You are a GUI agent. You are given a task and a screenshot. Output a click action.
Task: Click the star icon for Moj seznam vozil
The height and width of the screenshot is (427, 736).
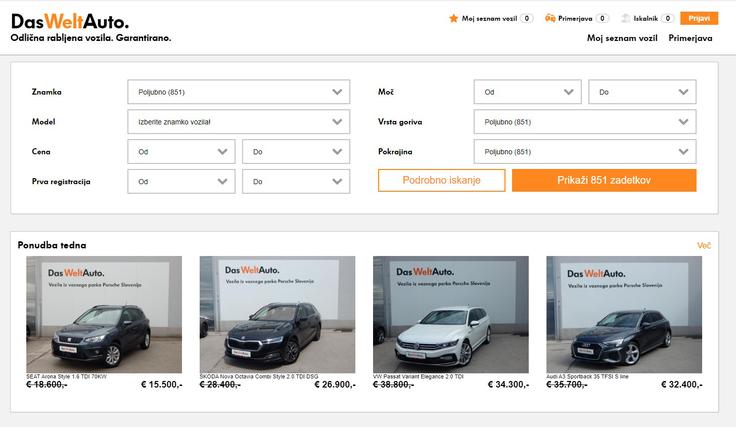453,18
